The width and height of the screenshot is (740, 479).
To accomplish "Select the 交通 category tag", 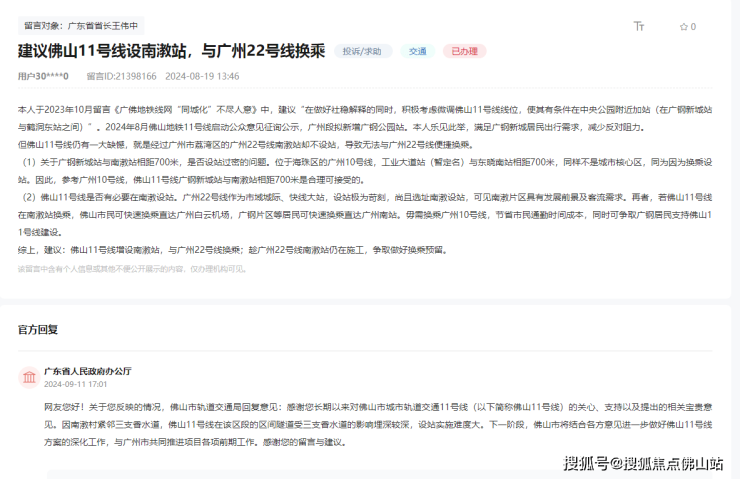I will (417, 51).
